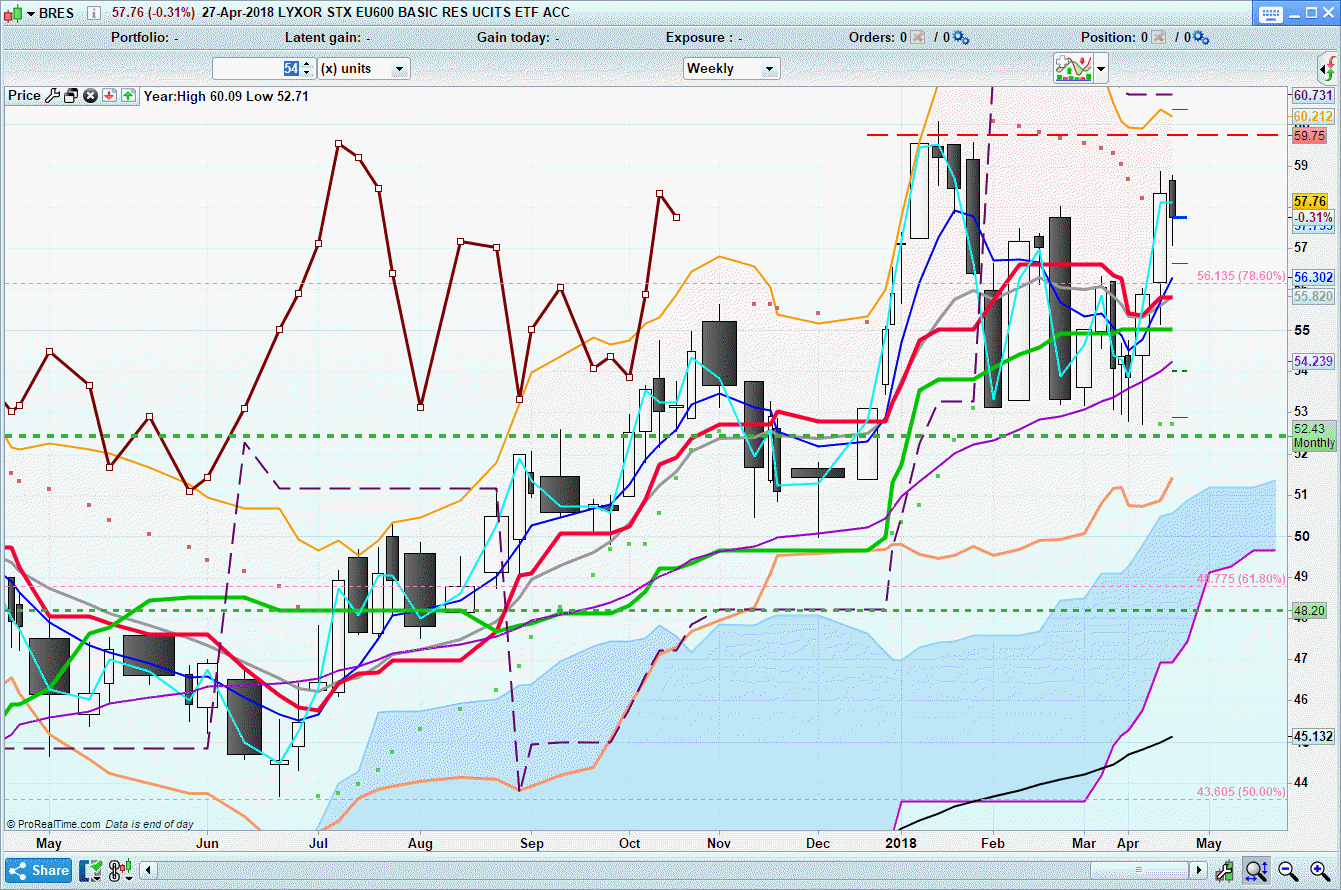Click the 56.302 blue price axis label

click(1313, 278)
